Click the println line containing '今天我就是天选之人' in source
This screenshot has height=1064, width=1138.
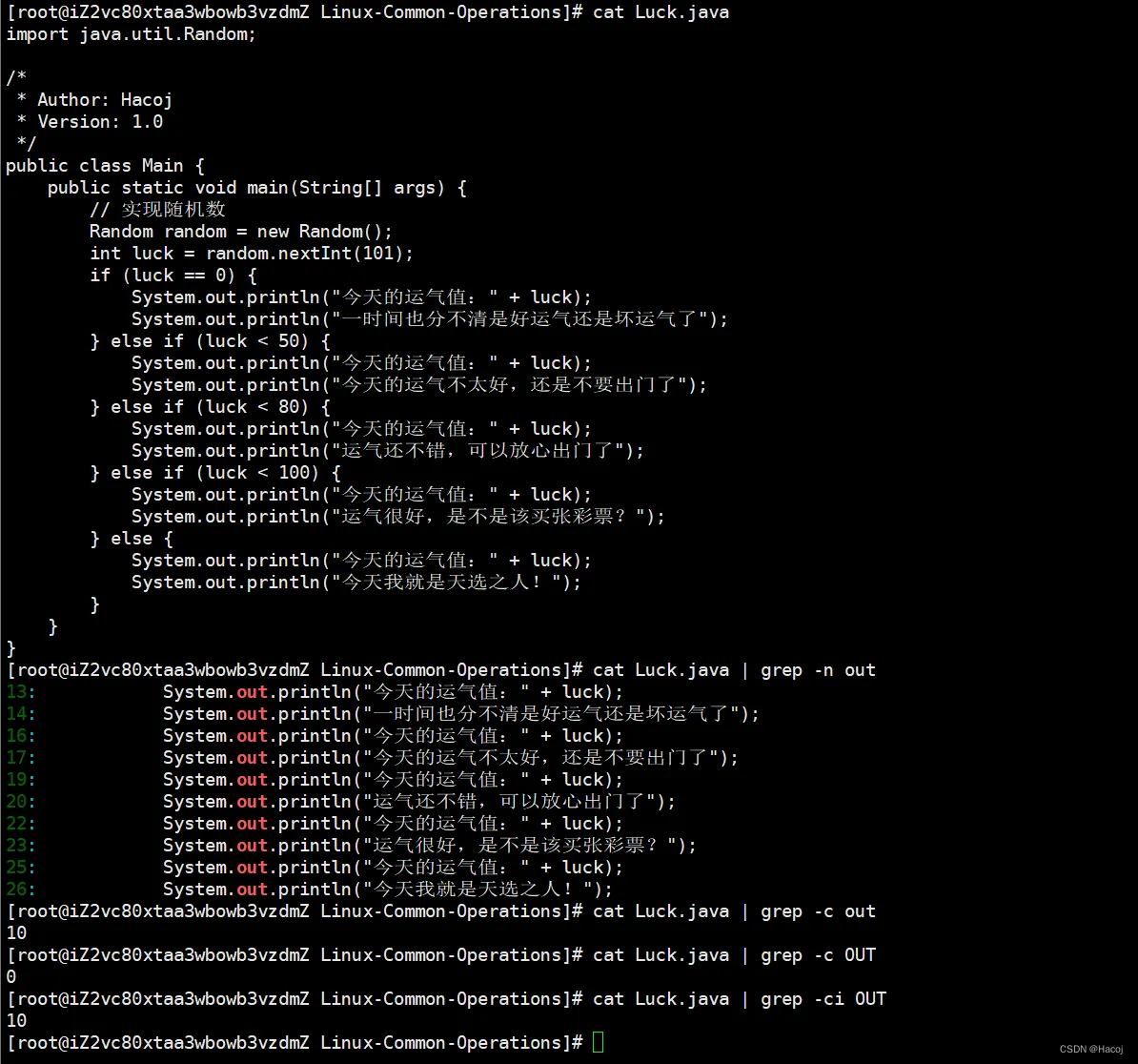[356, 583]
